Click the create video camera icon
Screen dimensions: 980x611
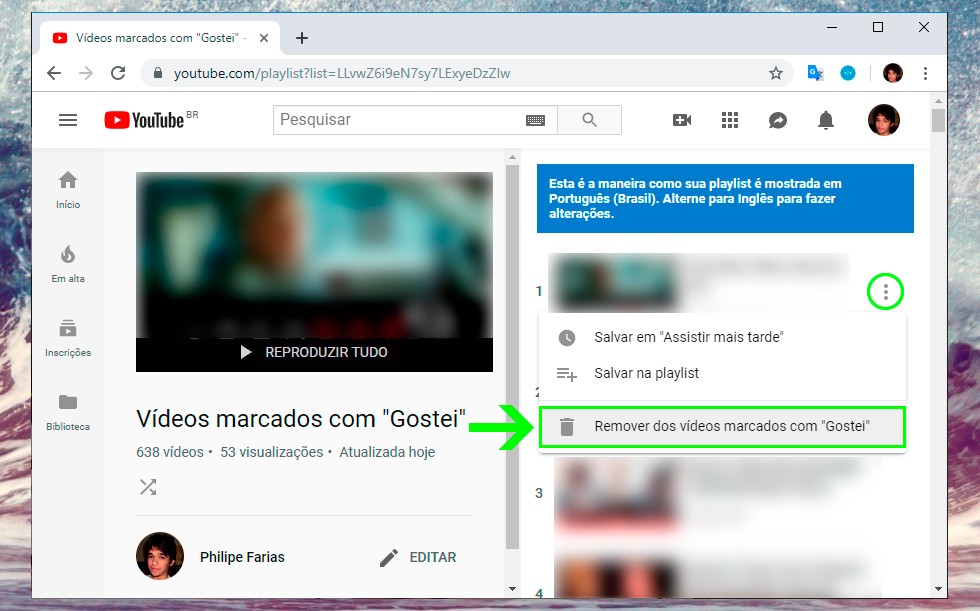tap(682, 120)
